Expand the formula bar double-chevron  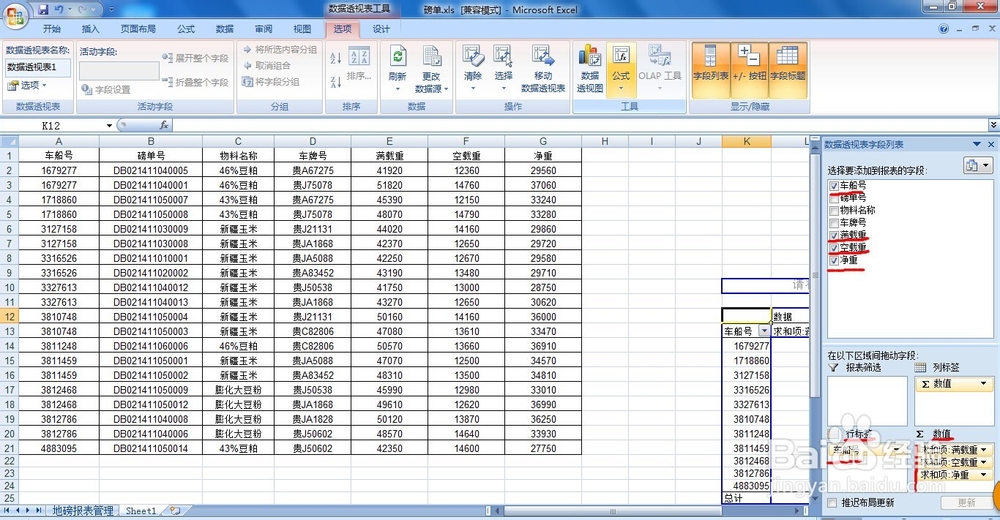[x=993, y=125]
